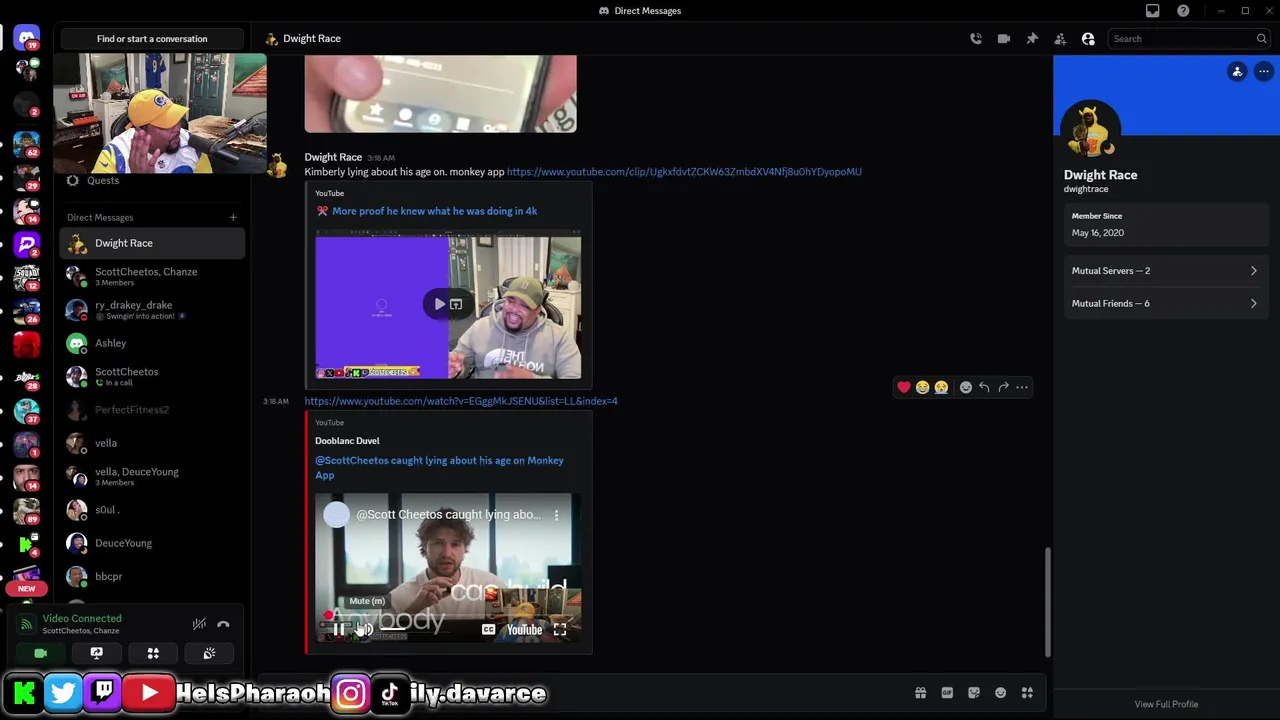The height and width of the screenshot is (720, 1280).
Task: Expand Mutual Servers — 2
Action: pos(1165,271)
